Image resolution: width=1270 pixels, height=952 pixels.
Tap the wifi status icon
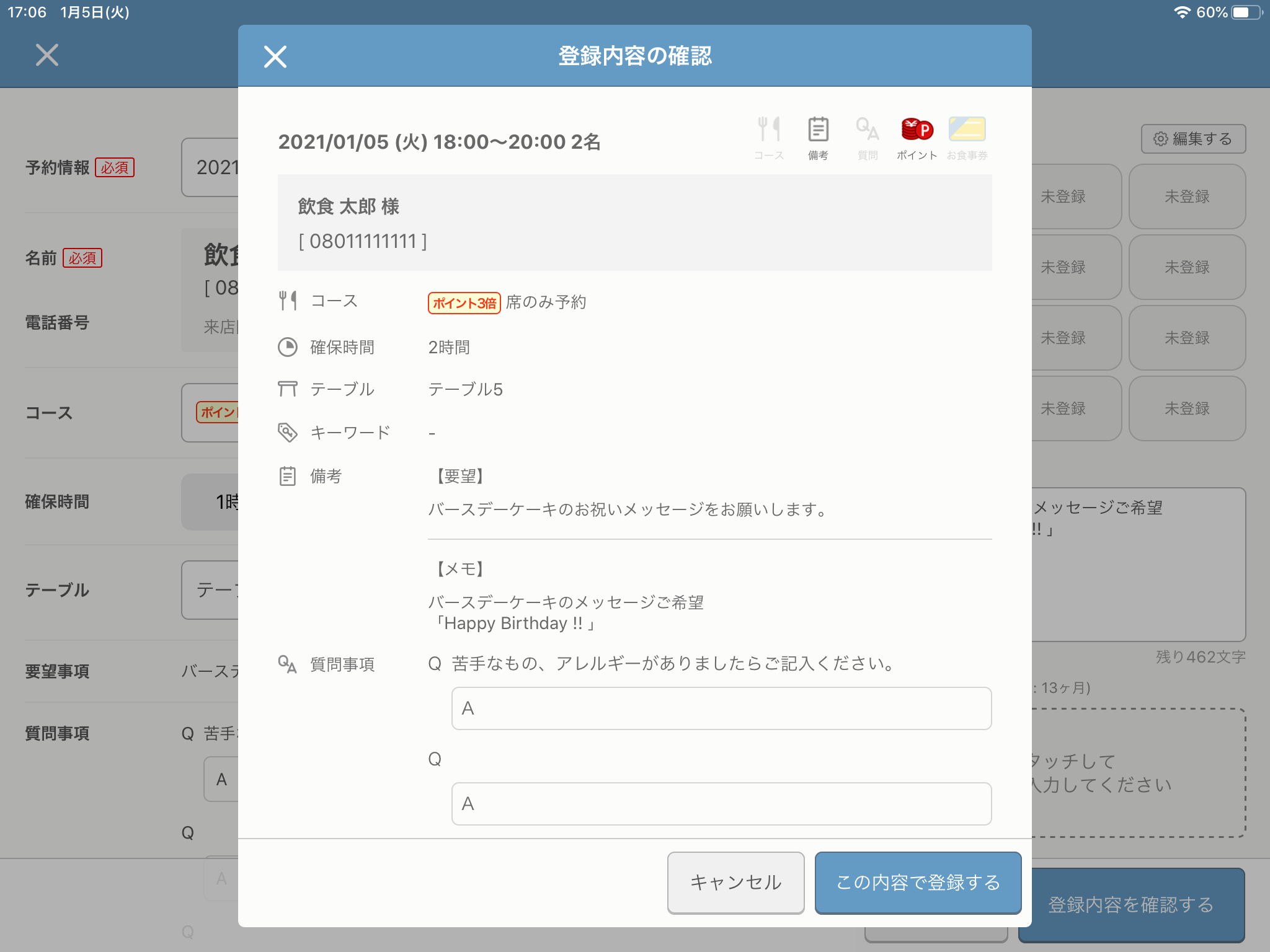coord(1182,12)
